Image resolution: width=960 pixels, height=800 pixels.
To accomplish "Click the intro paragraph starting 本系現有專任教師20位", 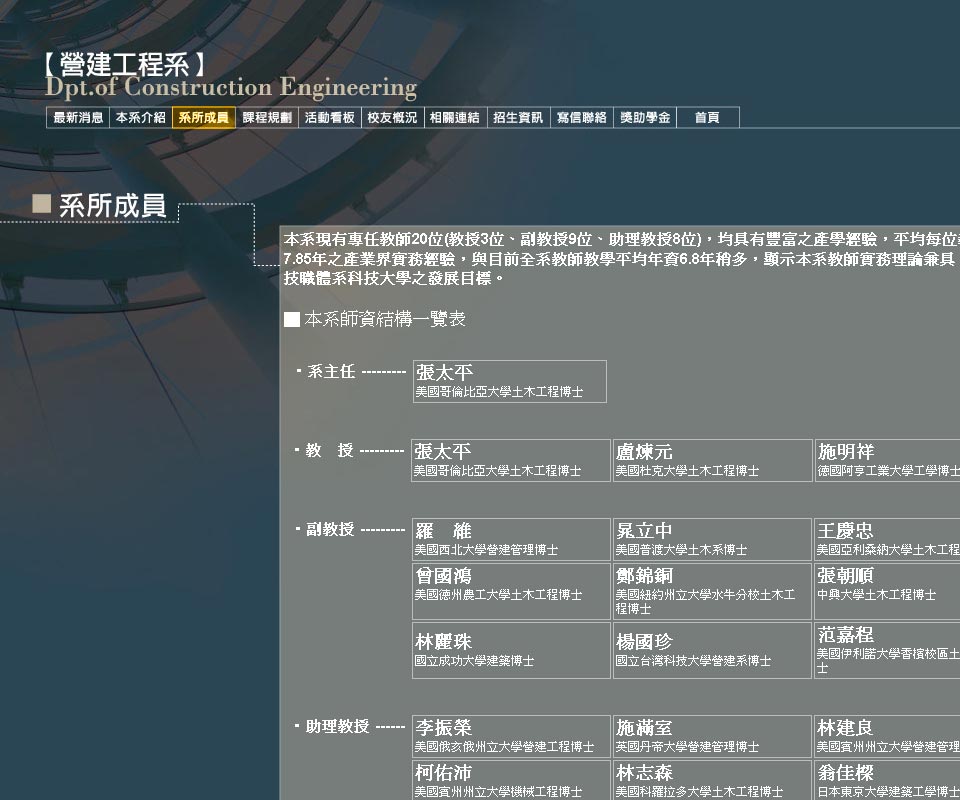I will pos(621,259).
